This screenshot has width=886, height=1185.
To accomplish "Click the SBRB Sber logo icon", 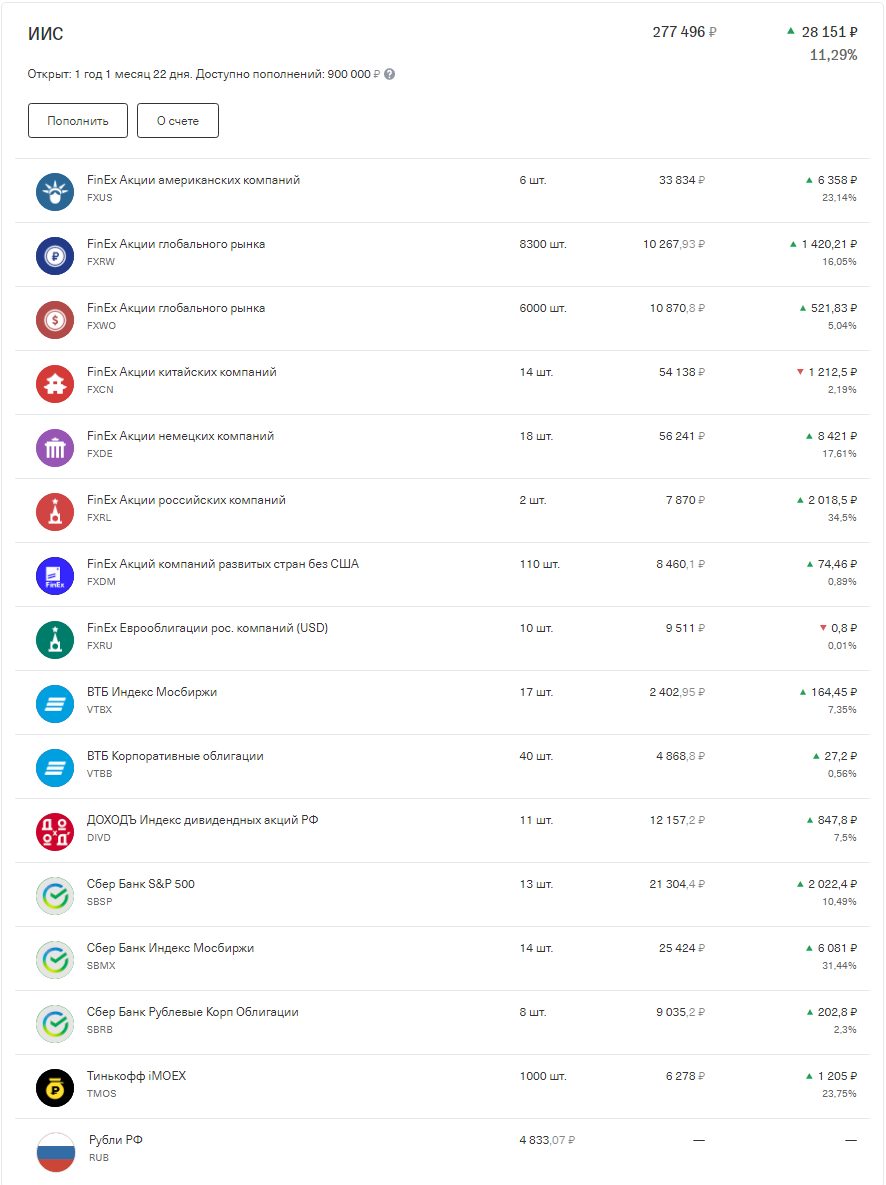I will [x=55, y=1024].
